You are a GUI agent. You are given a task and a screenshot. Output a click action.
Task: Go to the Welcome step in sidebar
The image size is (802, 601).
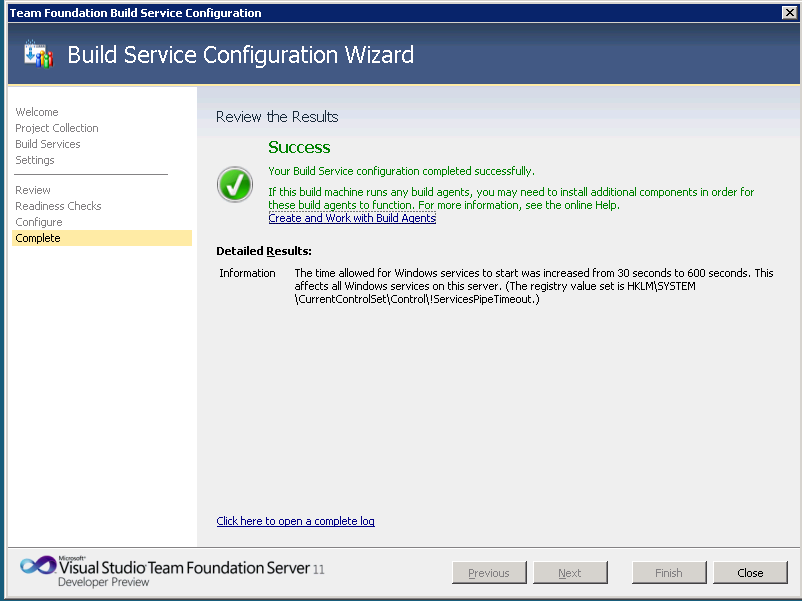[37, 112]
